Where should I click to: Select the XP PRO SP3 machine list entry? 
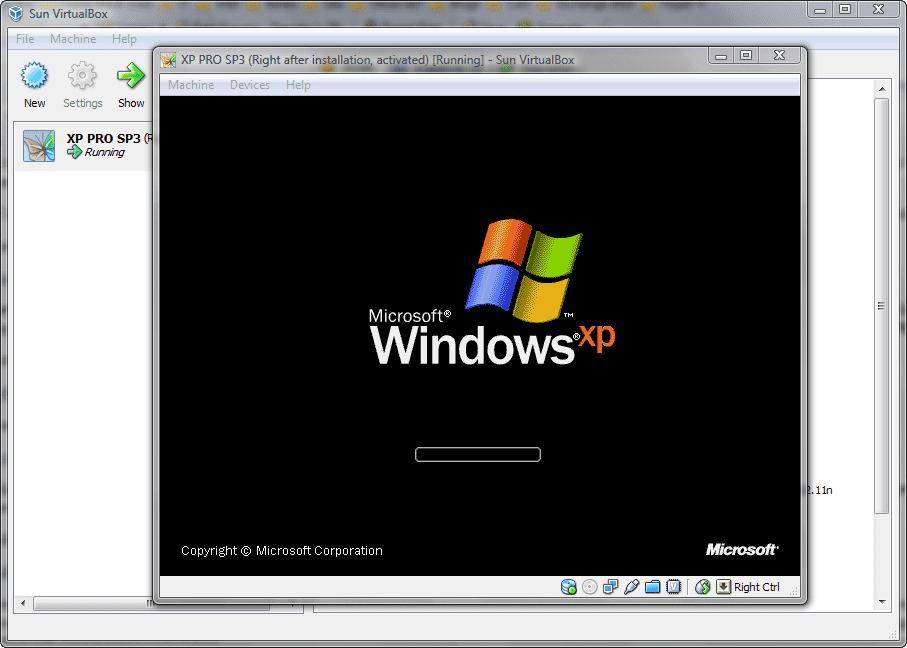click(83, 146)
